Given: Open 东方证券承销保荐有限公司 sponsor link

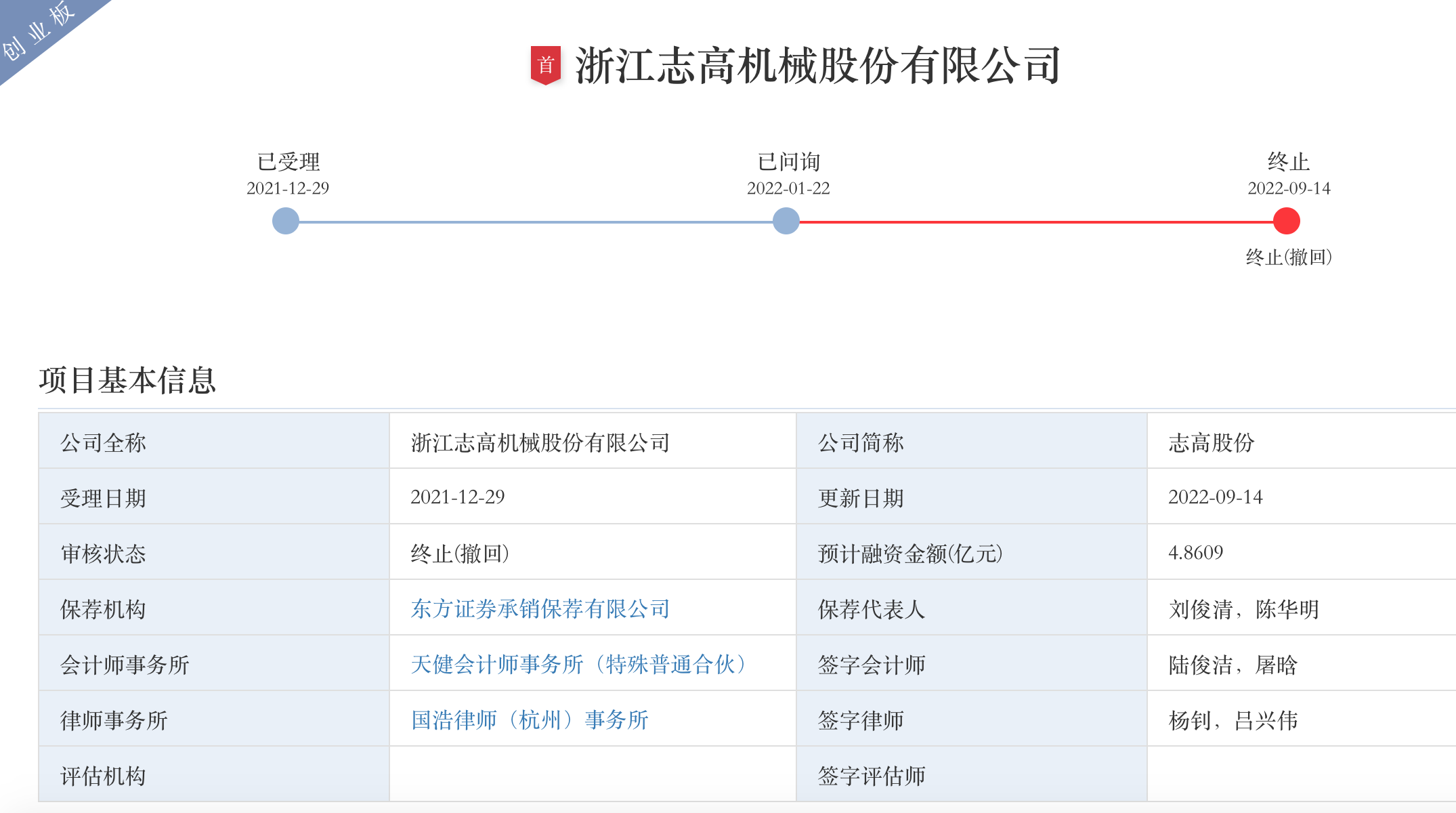Looking at the screenshot, I should 540,609.
